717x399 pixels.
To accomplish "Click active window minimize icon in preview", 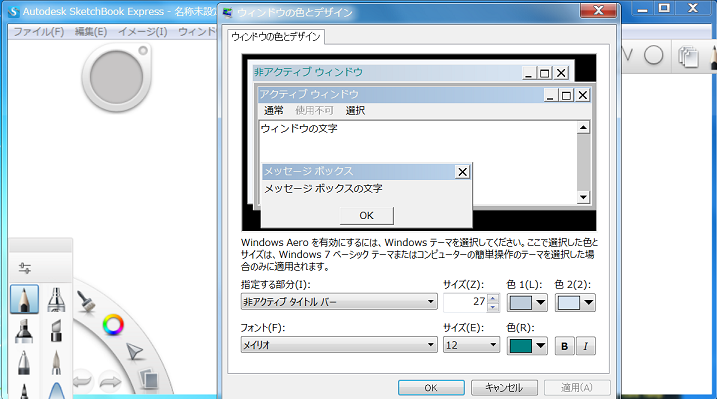I will pyautogui.click(x=551, y=95).
